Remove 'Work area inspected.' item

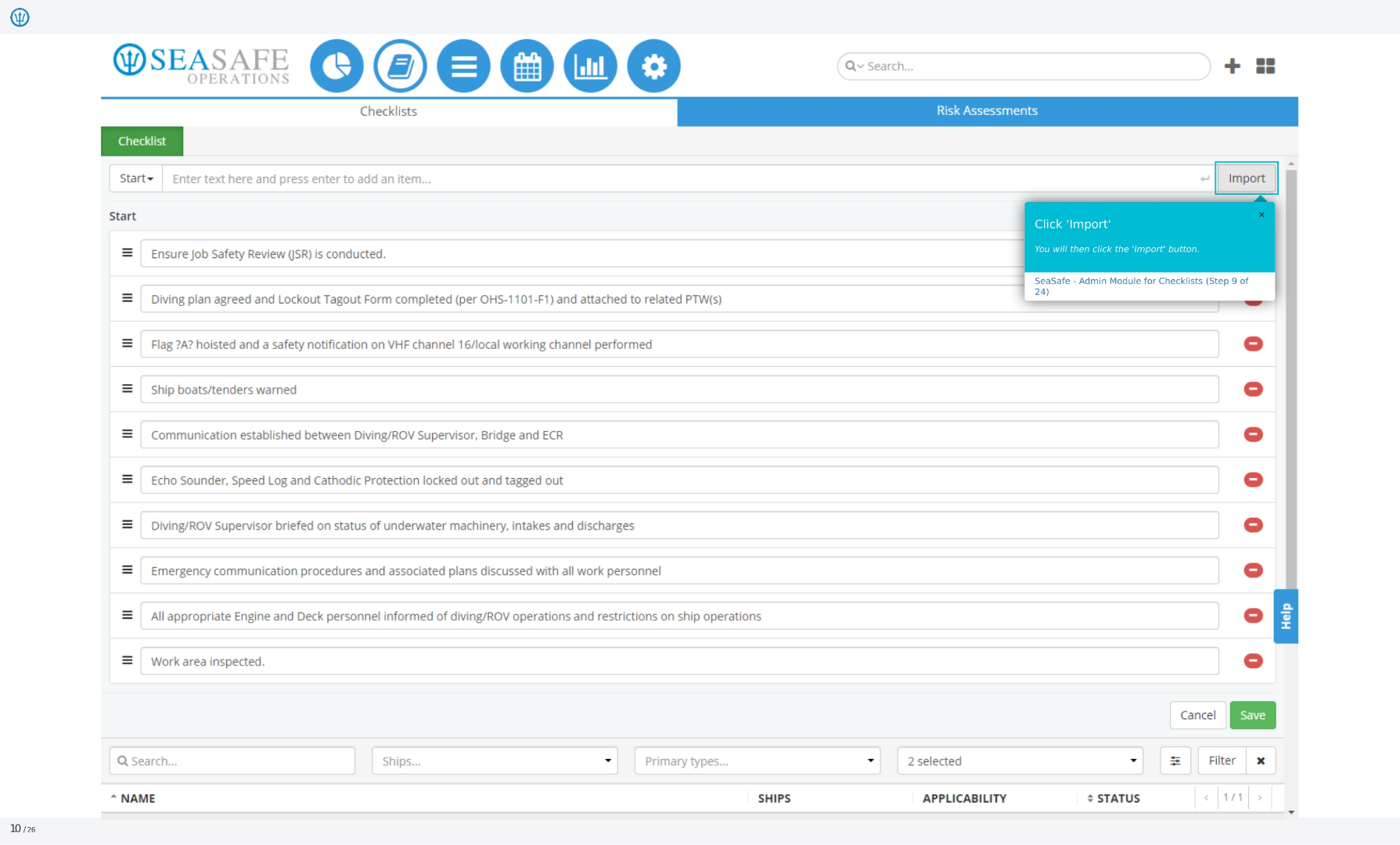point(1253,662)
